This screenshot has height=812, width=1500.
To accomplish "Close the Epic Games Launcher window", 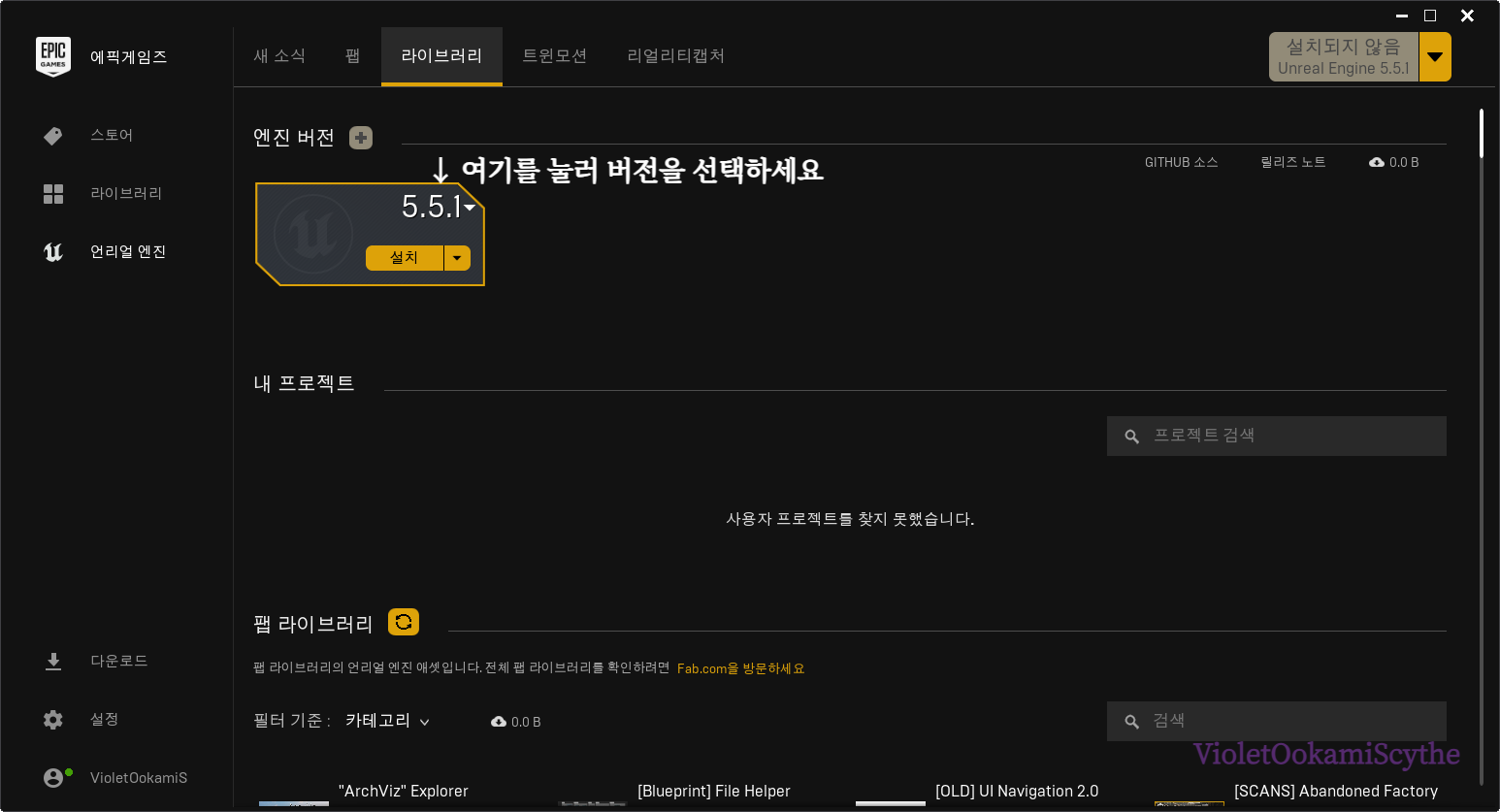I will [x=1467, y=16].
